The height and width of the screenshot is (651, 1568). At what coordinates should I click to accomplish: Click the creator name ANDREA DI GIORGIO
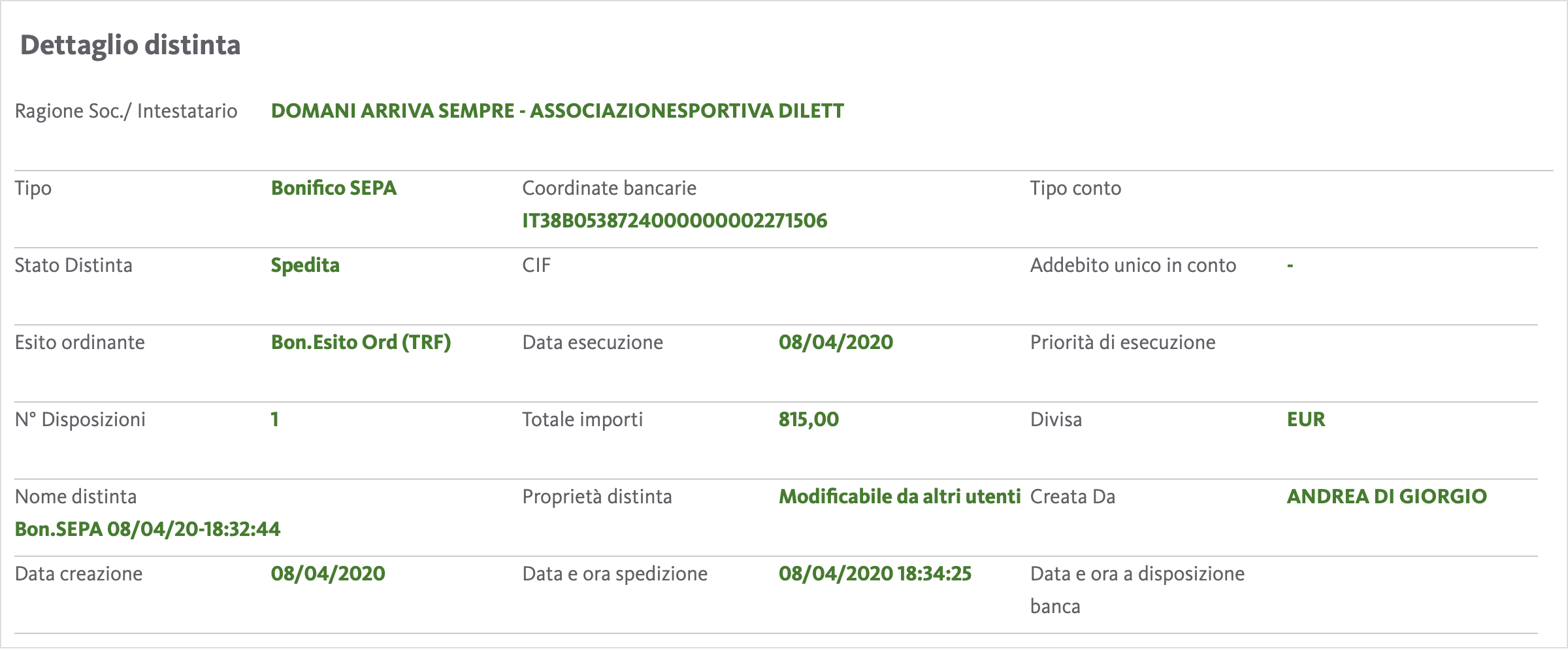click(x=1386, y=497)
